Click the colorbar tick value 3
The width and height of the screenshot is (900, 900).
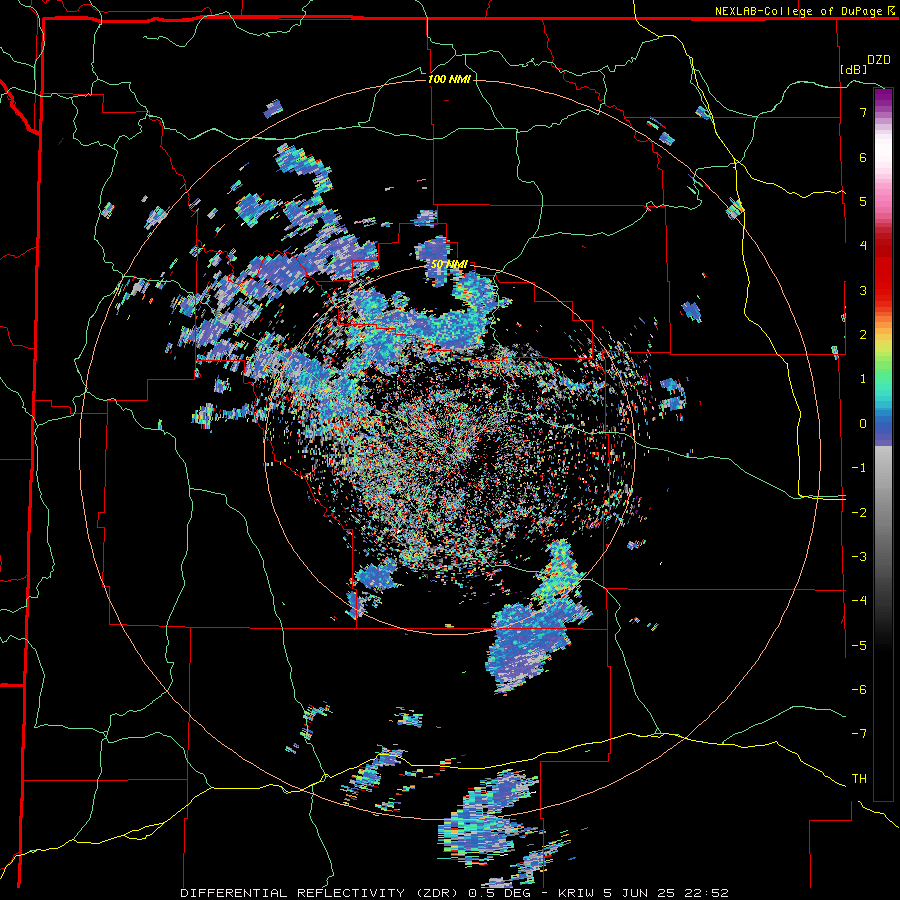pyautogui.click(x=863, y=290)
